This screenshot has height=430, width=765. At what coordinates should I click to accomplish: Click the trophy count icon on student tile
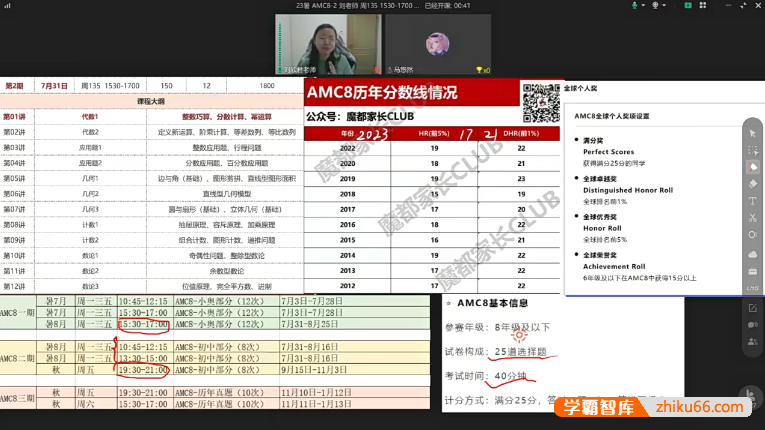click(482, 70)
